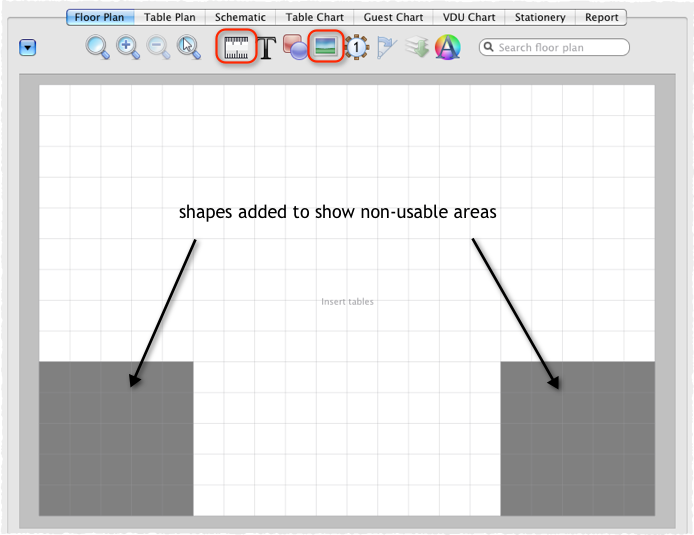Image resolution: width=694 pixels, height=535 pixels.
Task: Open the Report tab
Action: (601, 17)
